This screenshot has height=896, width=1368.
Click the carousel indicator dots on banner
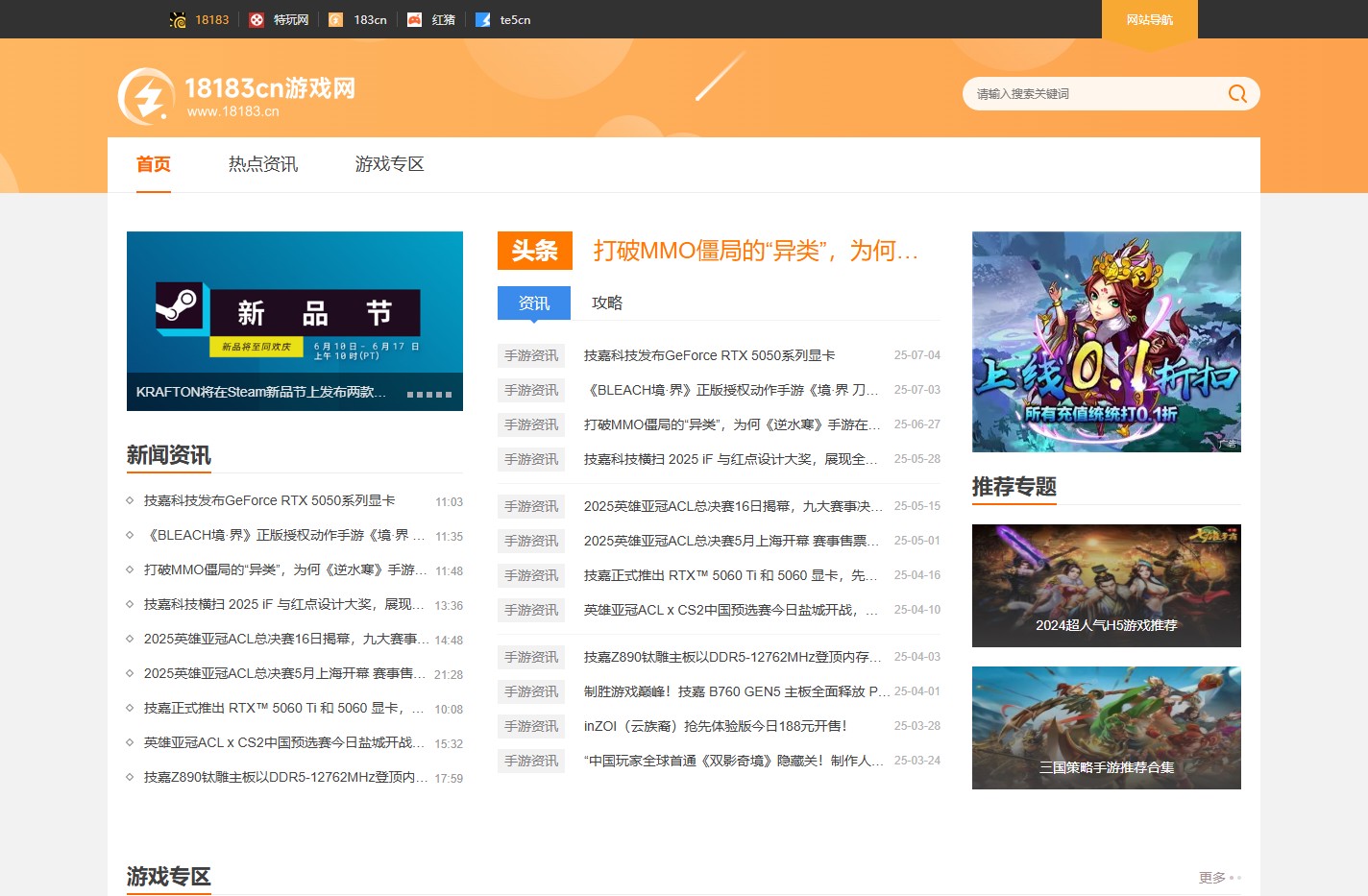tap(429, 395)
